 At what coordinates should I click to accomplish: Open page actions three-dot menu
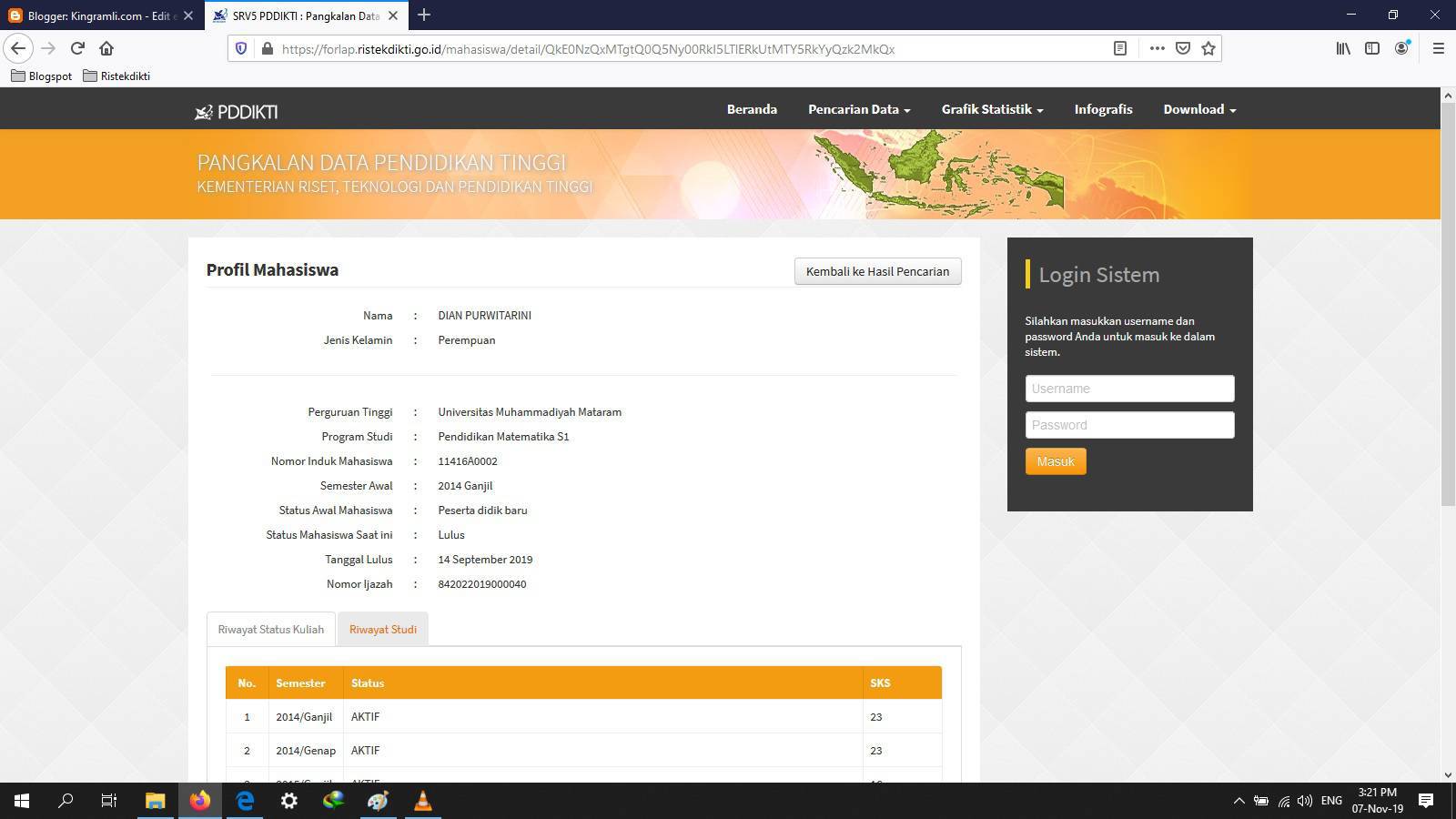pyautogui.click(x=1157, y=48)
